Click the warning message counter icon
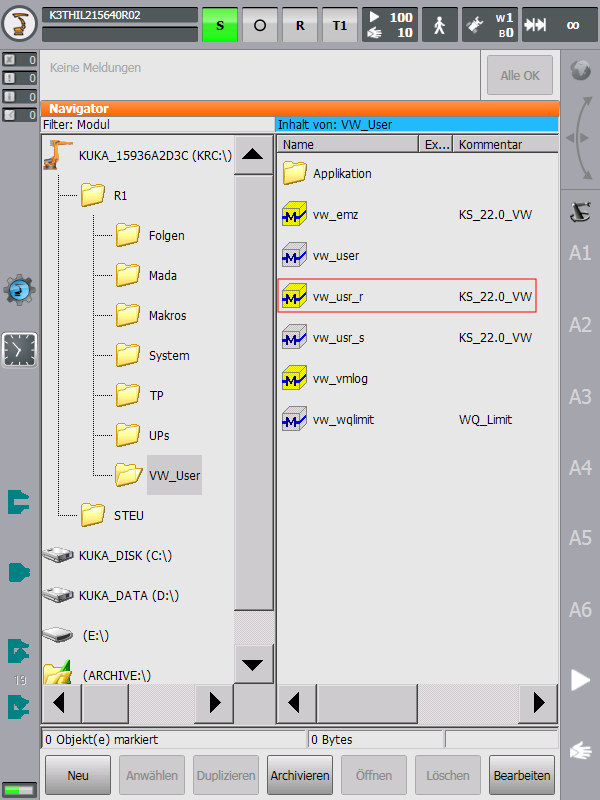The width and height of the screenshot is (600, 800). 19,78
